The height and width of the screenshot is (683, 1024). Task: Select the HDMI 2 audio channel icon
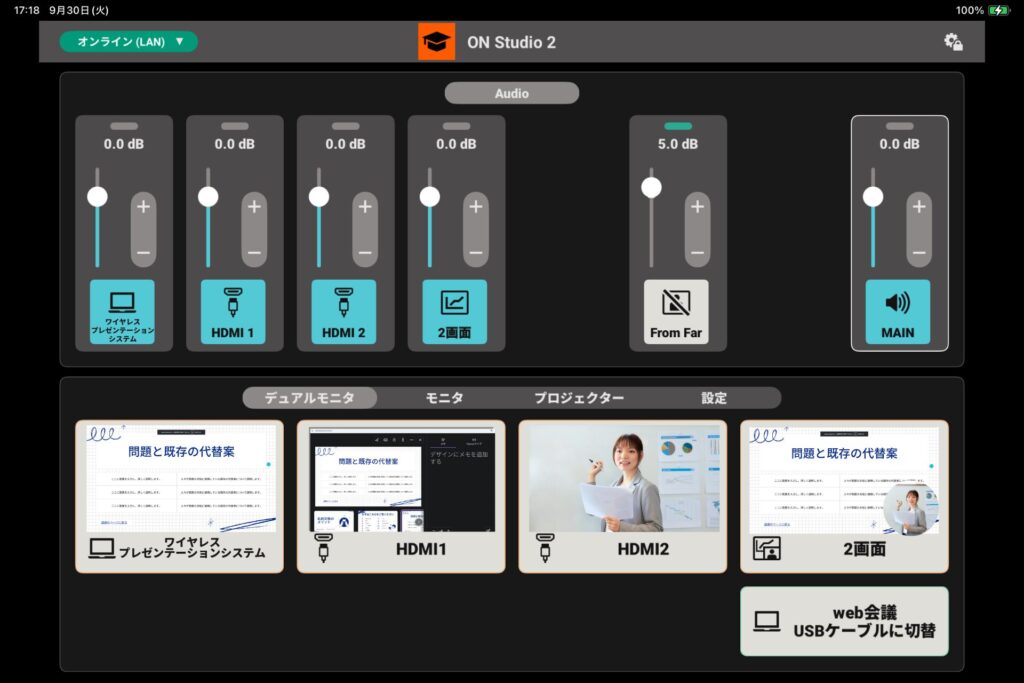point(344,312)
